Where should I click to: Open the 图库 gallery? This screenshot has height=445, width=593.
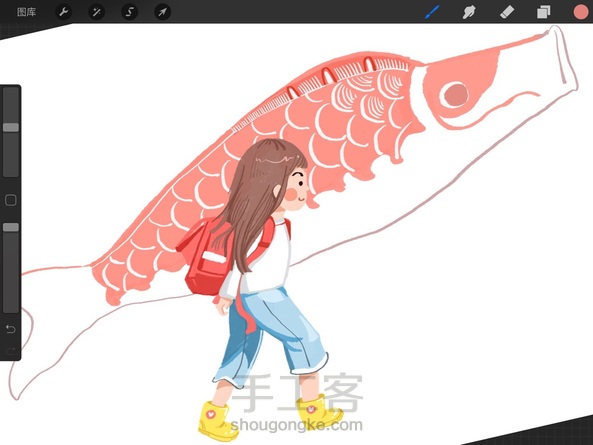pos(26,12)
